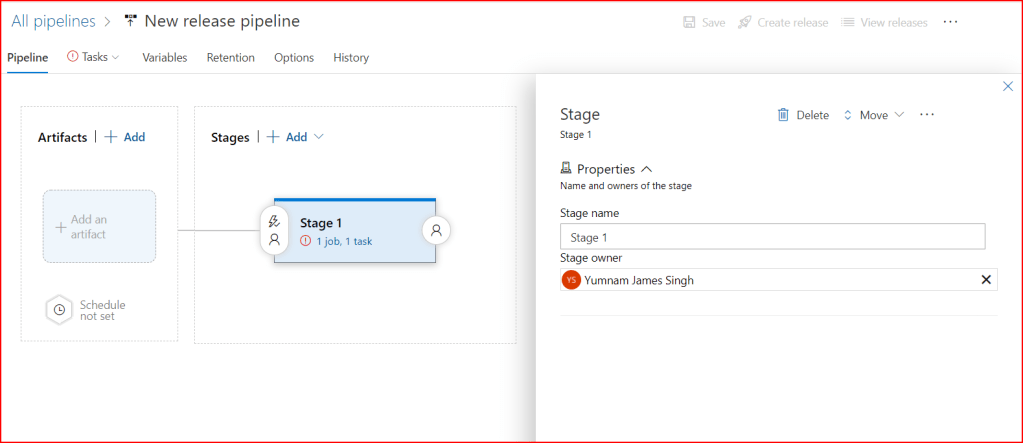Switch to the Retention tab
Image resolution: width=1023 pixels, height=443 pixels.
coord(230,58)
